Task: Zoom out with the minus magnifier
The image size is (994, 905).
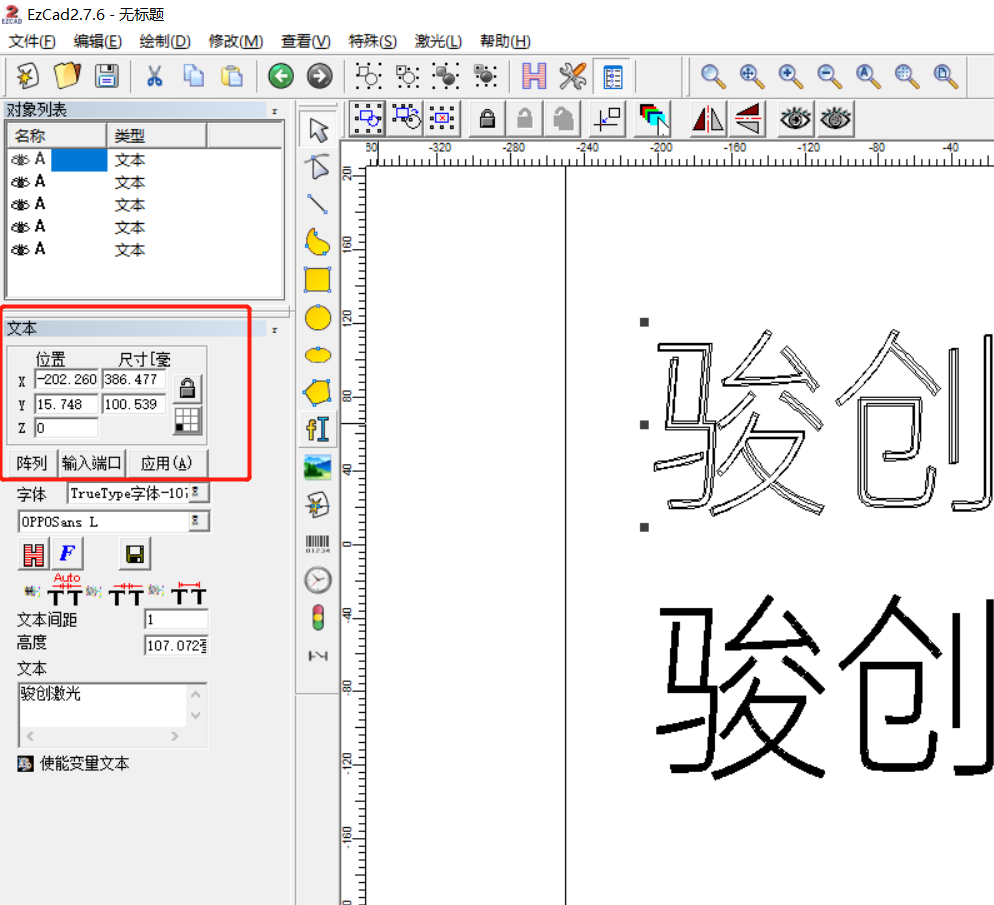Action: [x=829, y=76]
